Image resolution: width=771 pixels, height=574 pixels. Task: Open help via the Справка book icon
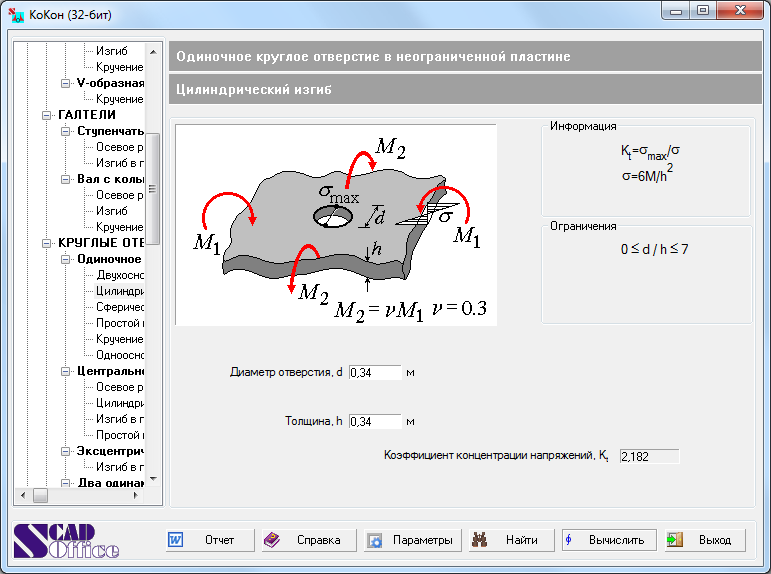272,540
